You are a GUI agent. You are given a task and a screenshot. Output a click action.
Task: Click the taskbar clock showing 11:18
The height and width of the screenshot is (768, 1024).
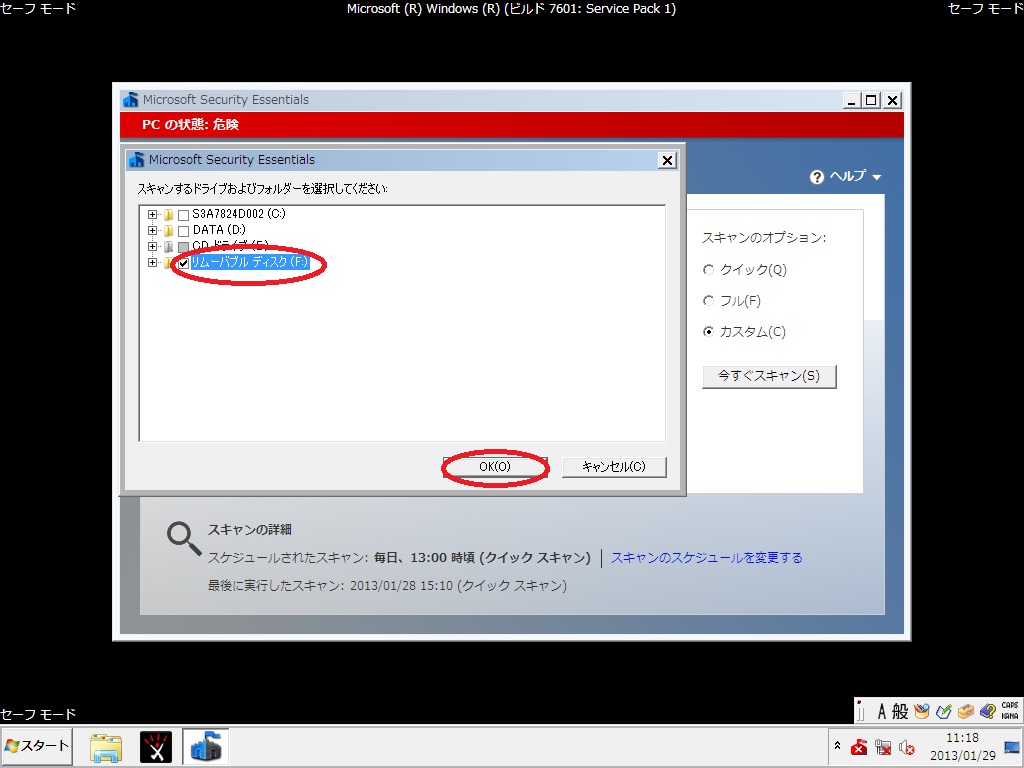tap(963, 746)
